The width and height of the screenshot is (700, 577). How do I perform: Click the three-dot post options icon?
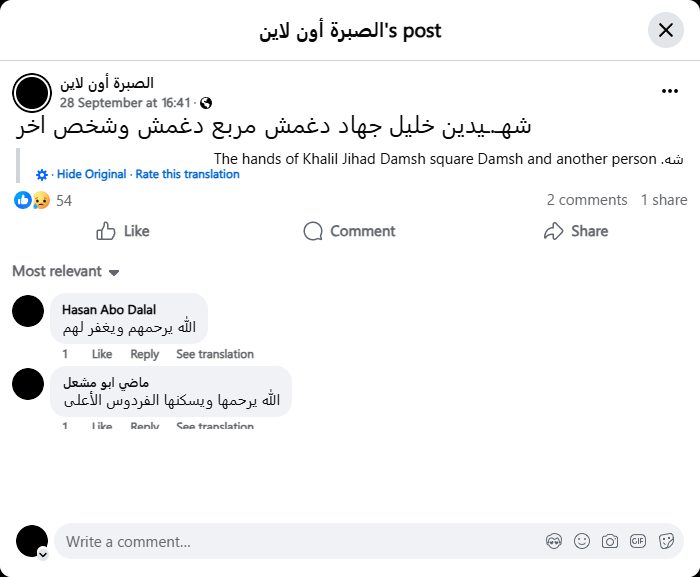(x=670, y=91)
